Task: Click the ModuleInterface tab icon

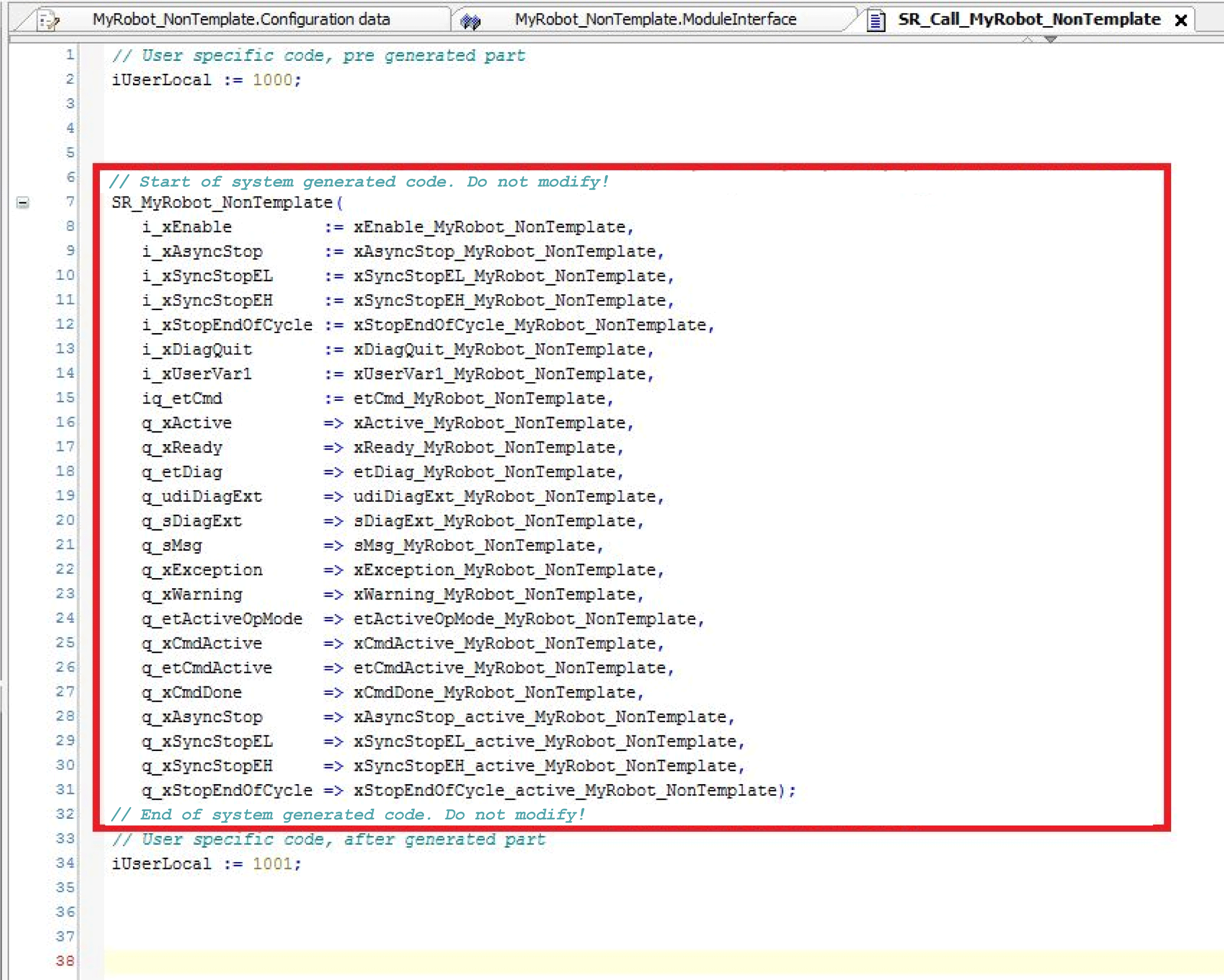Action: (x=470, y=21)
